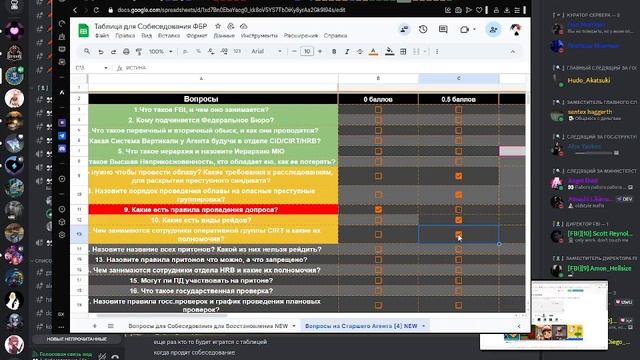Viewport: 640px width, 360px height.
Task: Tick 0 баллов checkbox for question 15
Action: click(x=378, y=280)
